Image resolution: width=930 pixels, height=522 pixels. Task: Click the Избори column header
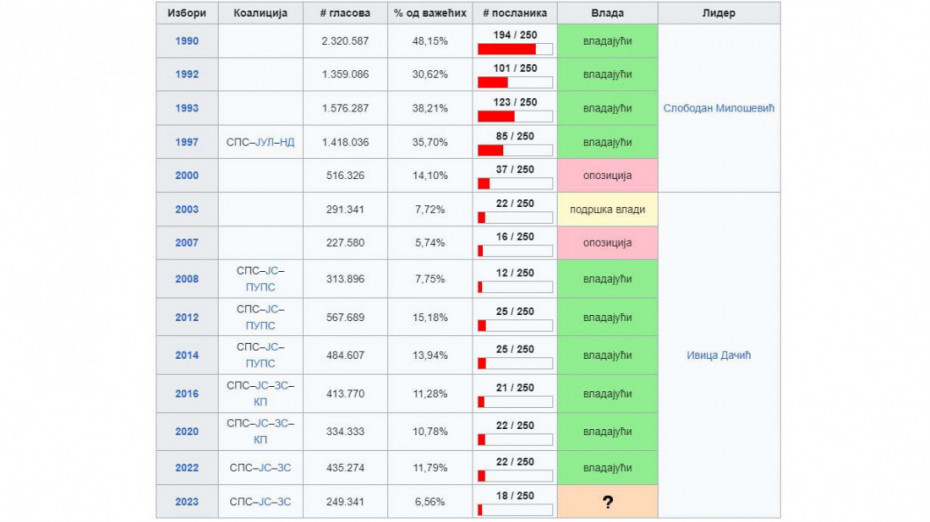(x=187, y=13)
